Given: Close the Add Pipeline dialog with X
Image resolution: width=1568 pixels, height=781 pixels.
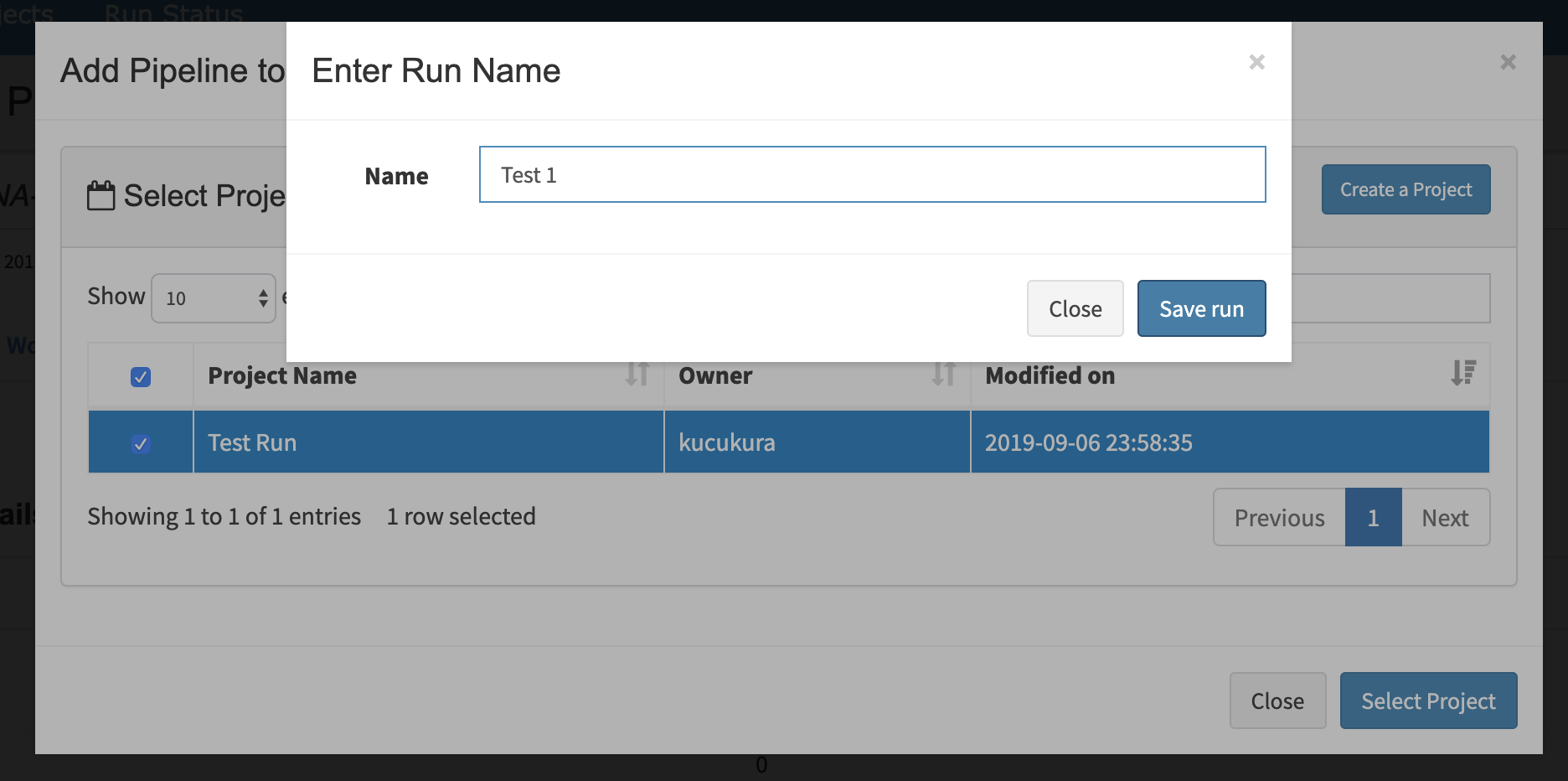Looking at the screenshot, I should (x=1508, y=62).
